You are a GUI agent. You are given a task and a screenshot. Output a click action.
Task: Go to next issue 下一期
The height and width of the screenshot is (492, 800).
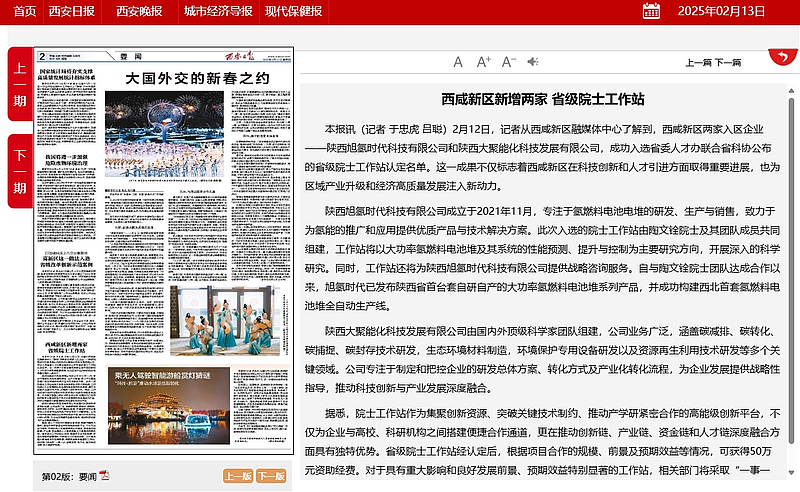click(20, 171)
